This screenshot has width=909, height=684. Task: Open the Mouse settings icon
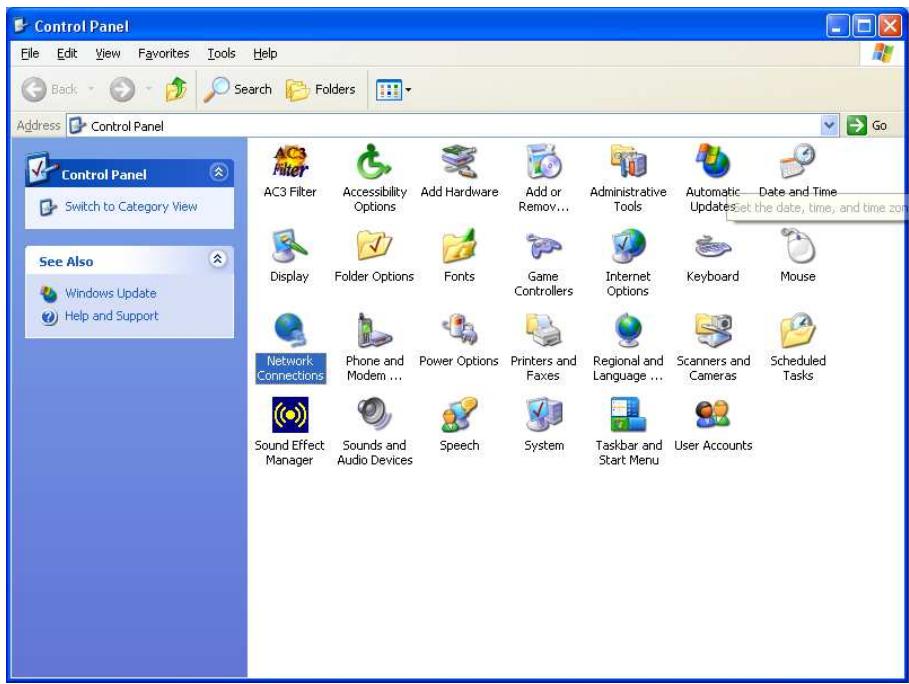point(797,246)
